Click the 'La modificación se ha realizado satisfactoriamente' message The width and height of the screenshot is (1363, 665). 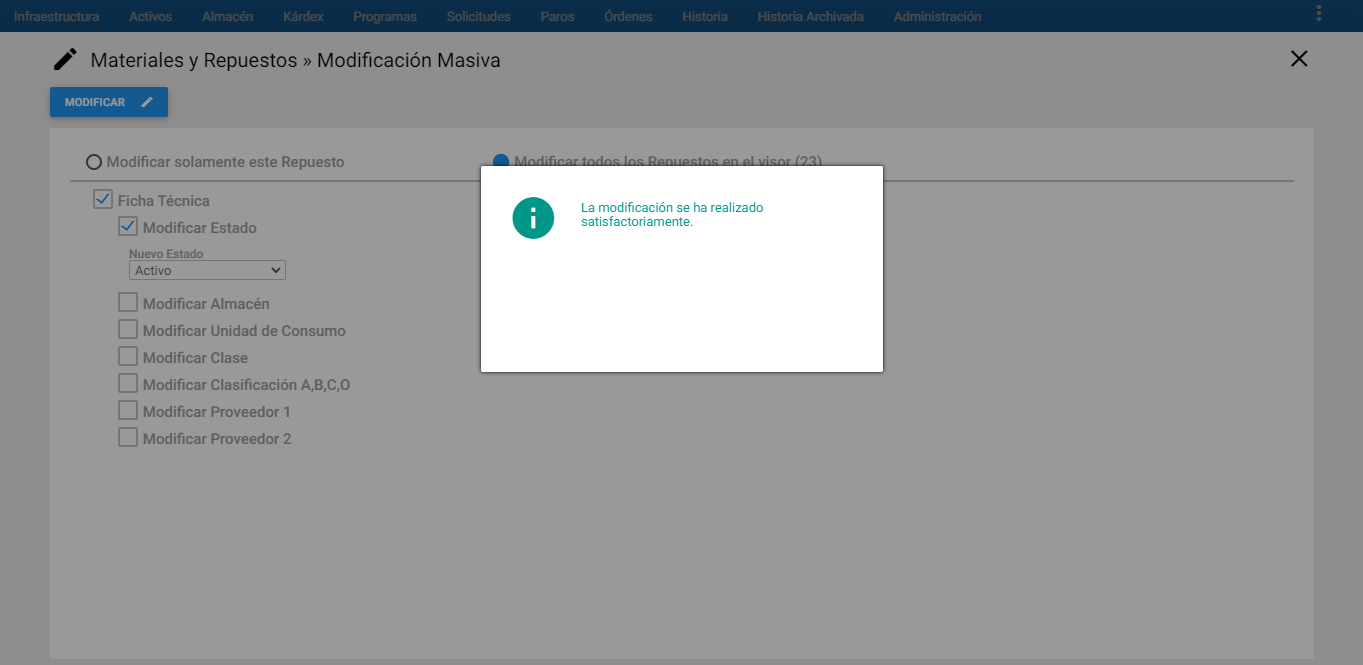[x=672, y=214]
